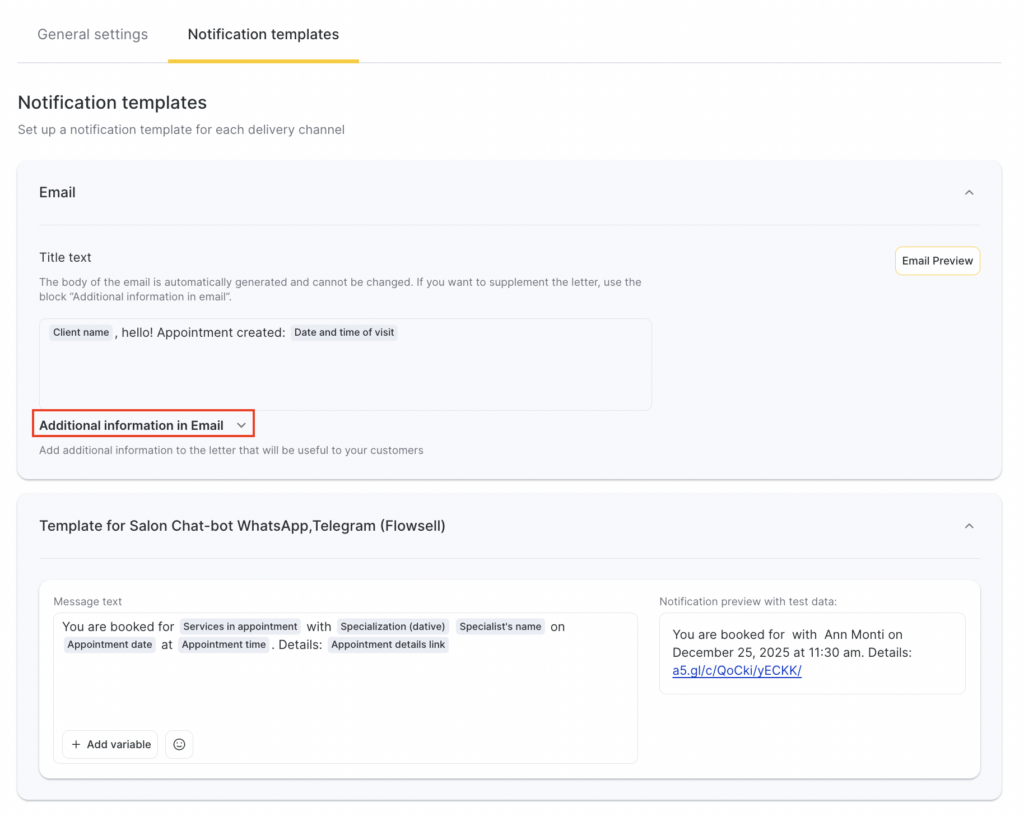Click the Specialist's name variable tag

tap(500, 627)
